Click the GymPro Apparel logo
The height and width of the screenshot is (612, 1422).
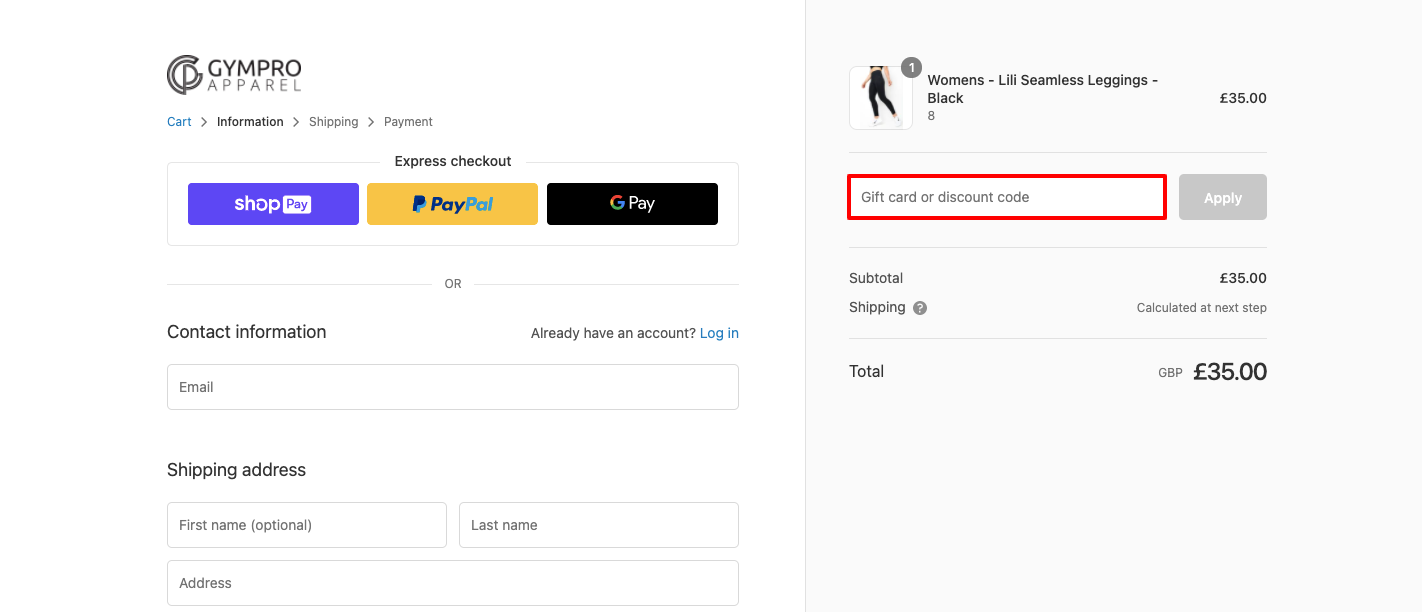[234, 74]
